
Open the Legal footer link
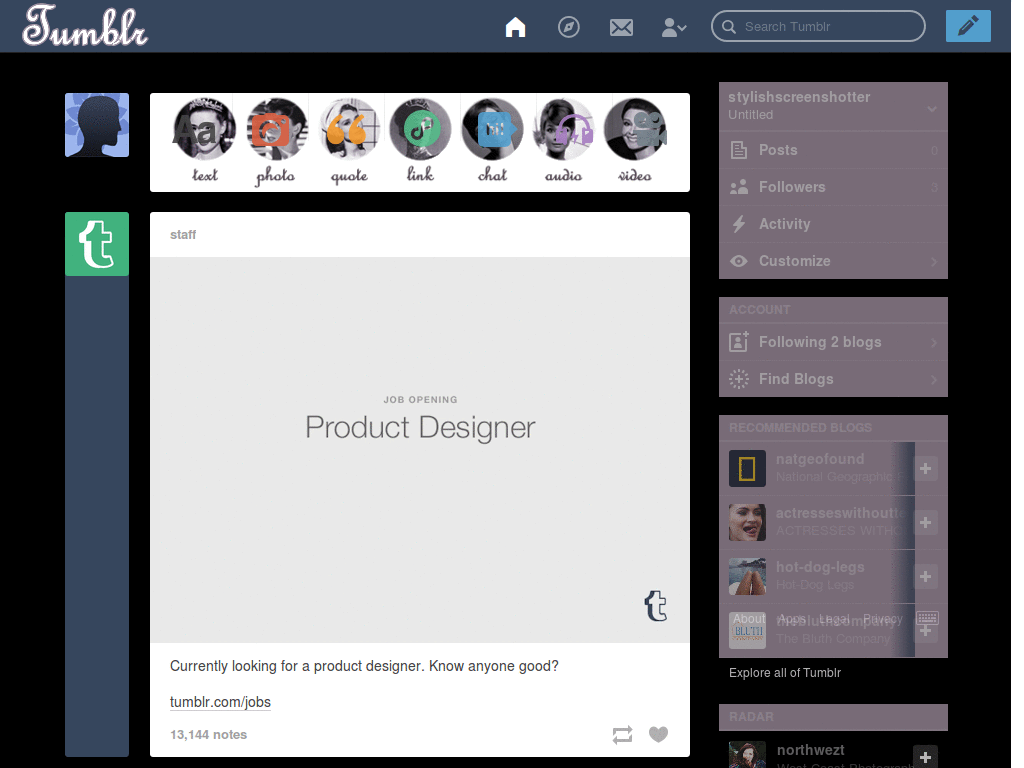coord(834,618)
